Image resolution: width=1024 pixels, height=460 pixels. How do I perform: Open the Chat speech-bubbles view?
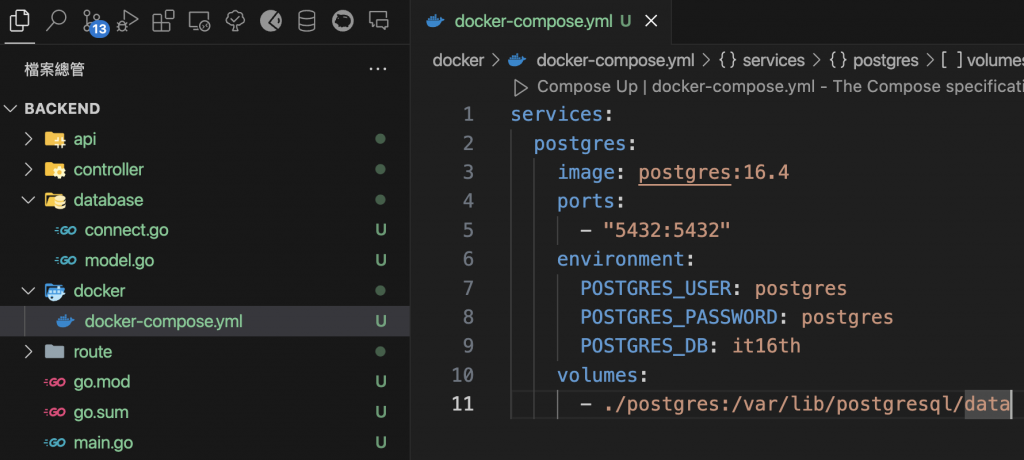click(x=378, y=21)
